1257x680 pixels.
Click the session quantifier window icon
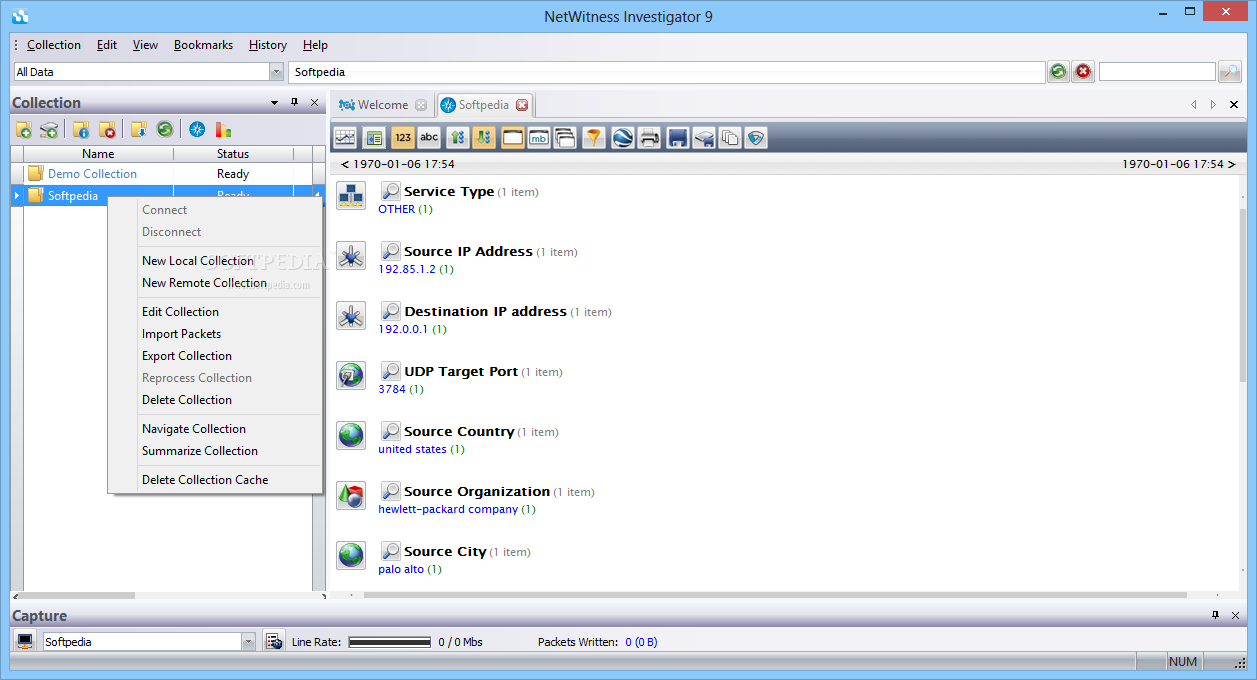(513, 138)
